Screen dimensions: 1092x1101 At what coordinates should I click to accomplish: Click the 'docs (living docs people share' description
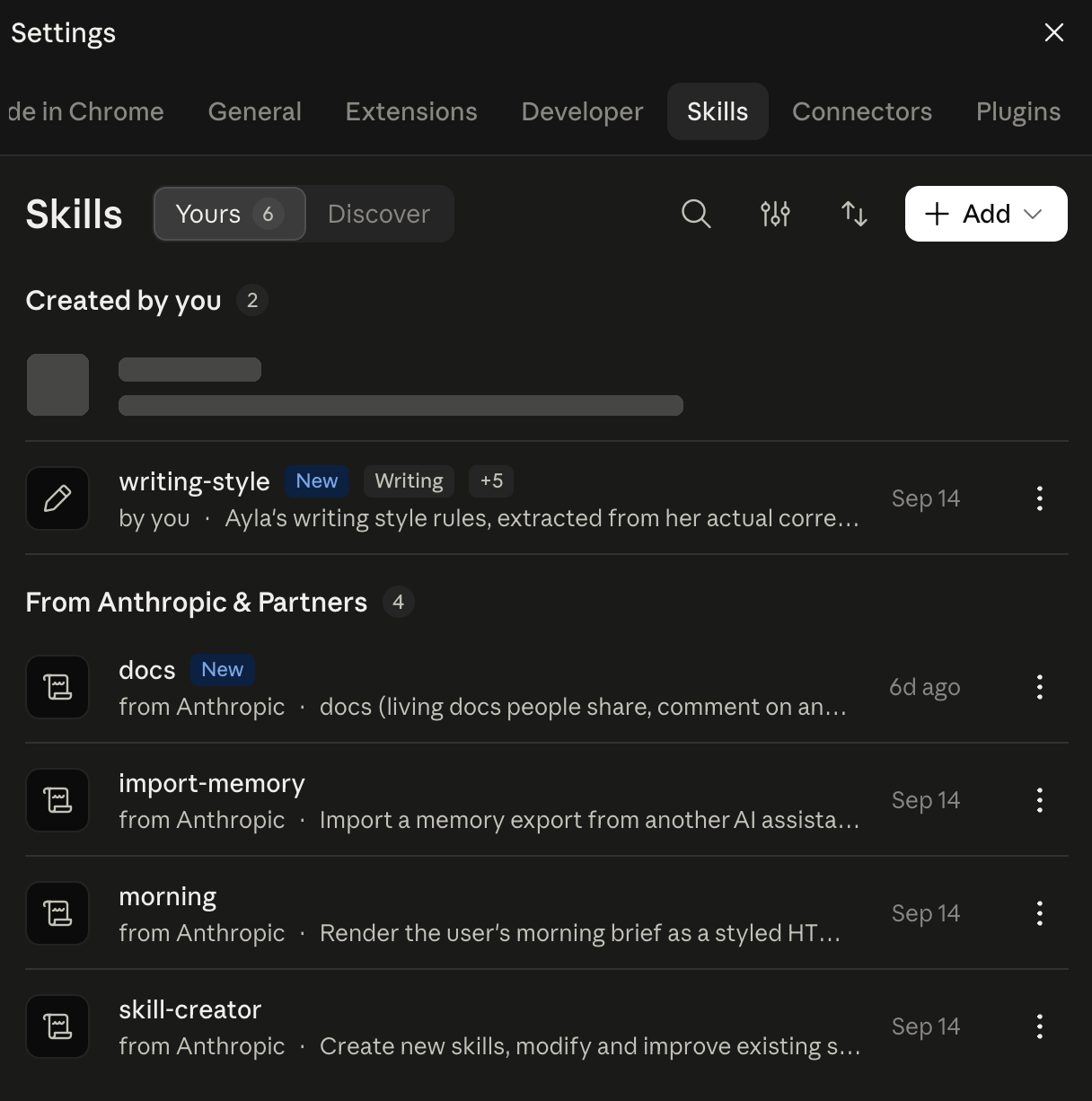[583, 707]
